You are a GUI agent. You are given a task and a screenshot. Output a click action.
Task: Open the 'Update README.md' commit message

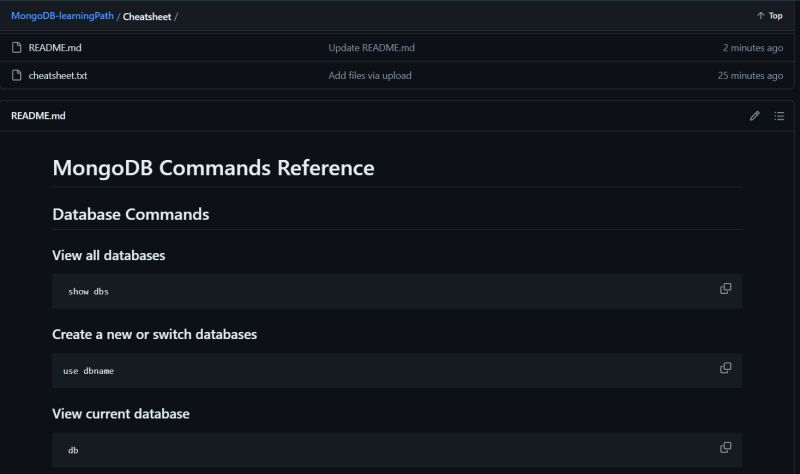tap(371, 47)
